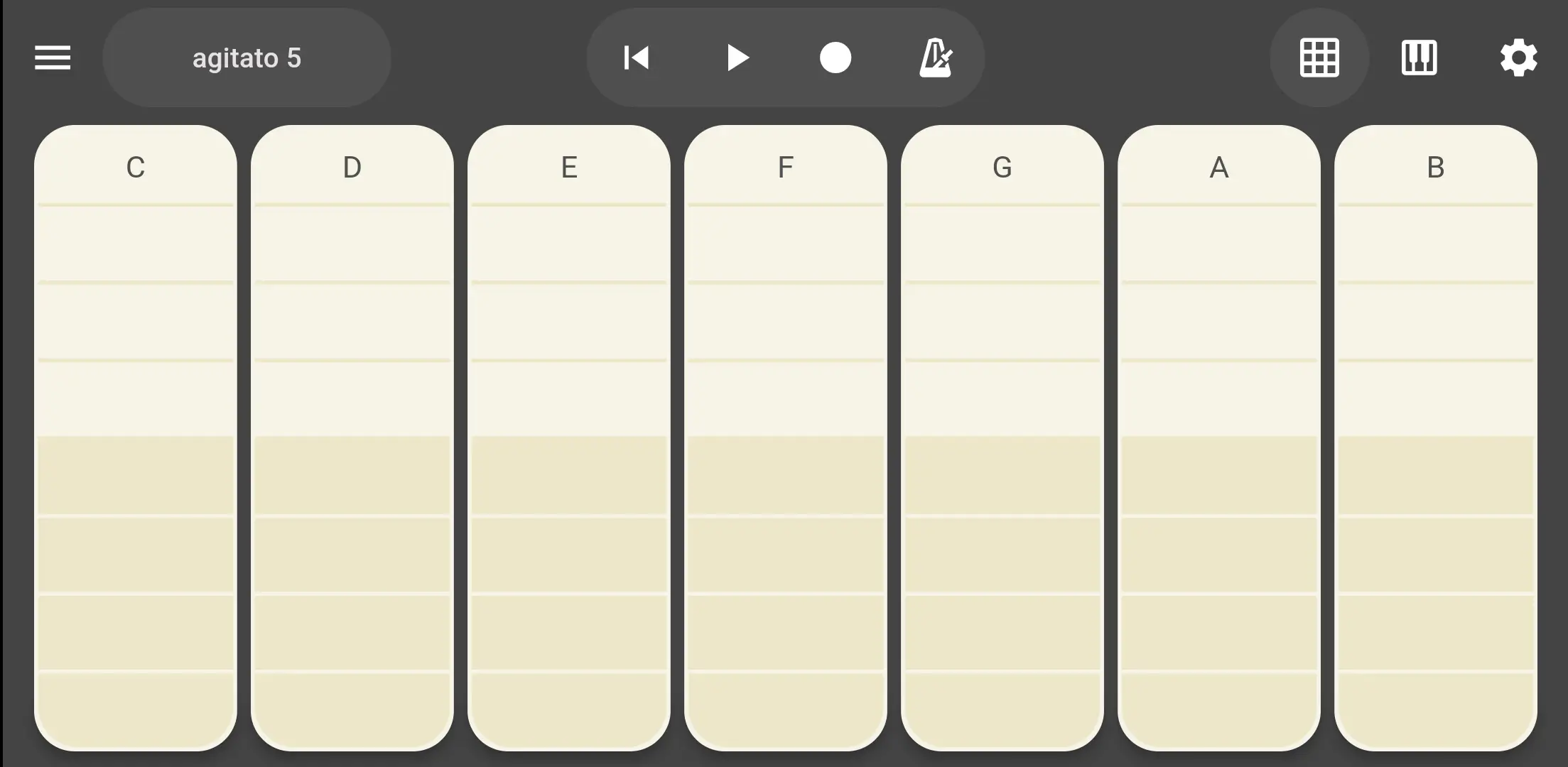Open the agitato 5 preset selector

coord(247,58)
